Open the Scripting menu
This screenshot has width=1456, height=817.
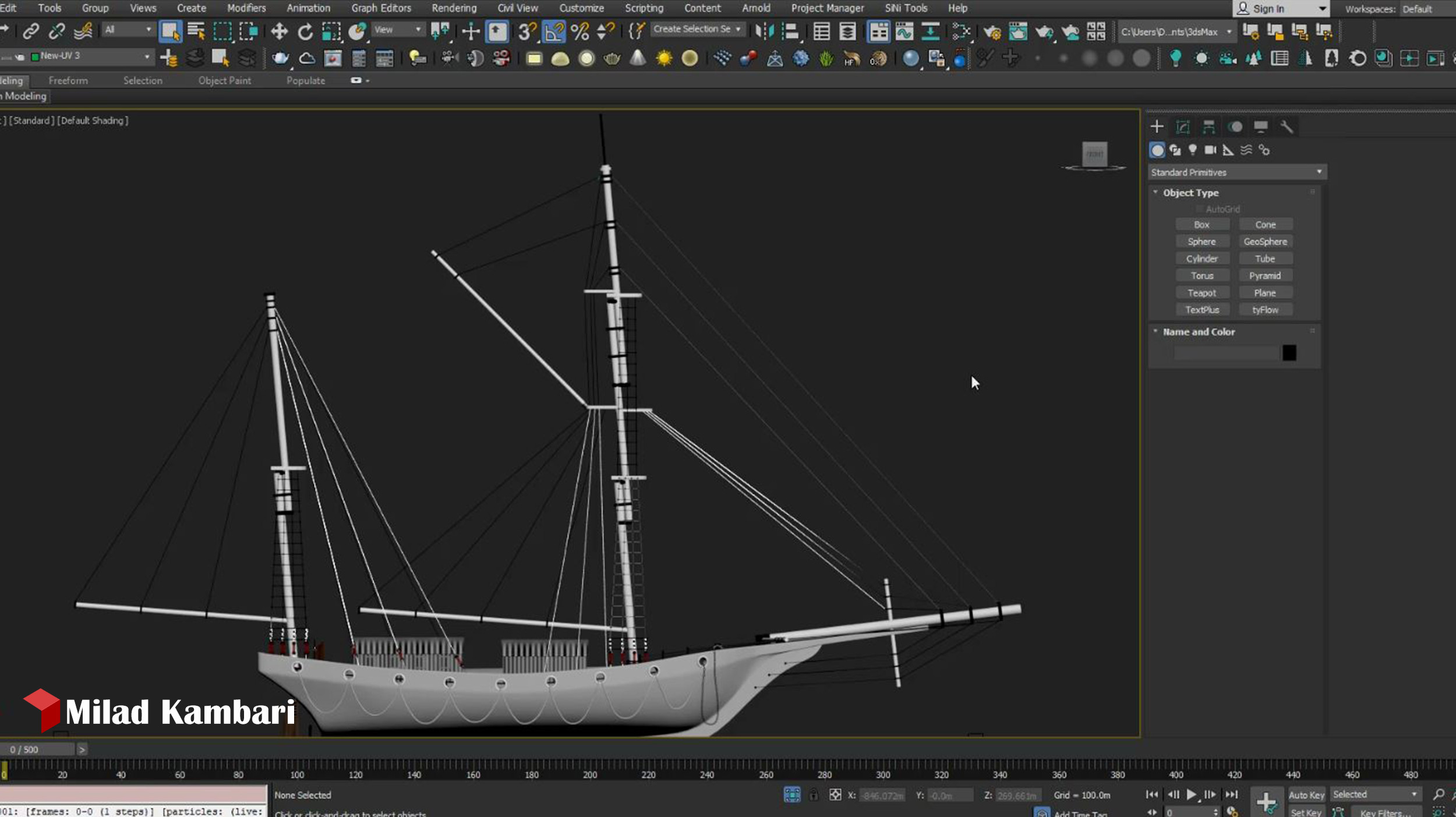click(x=644, y=8)
